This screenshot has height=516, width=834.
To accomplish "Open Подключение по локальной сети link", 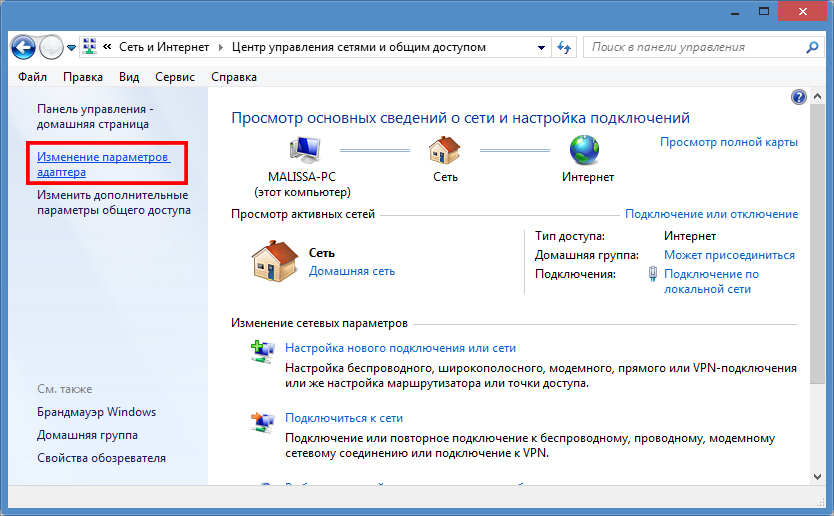I will pos(711,281).
